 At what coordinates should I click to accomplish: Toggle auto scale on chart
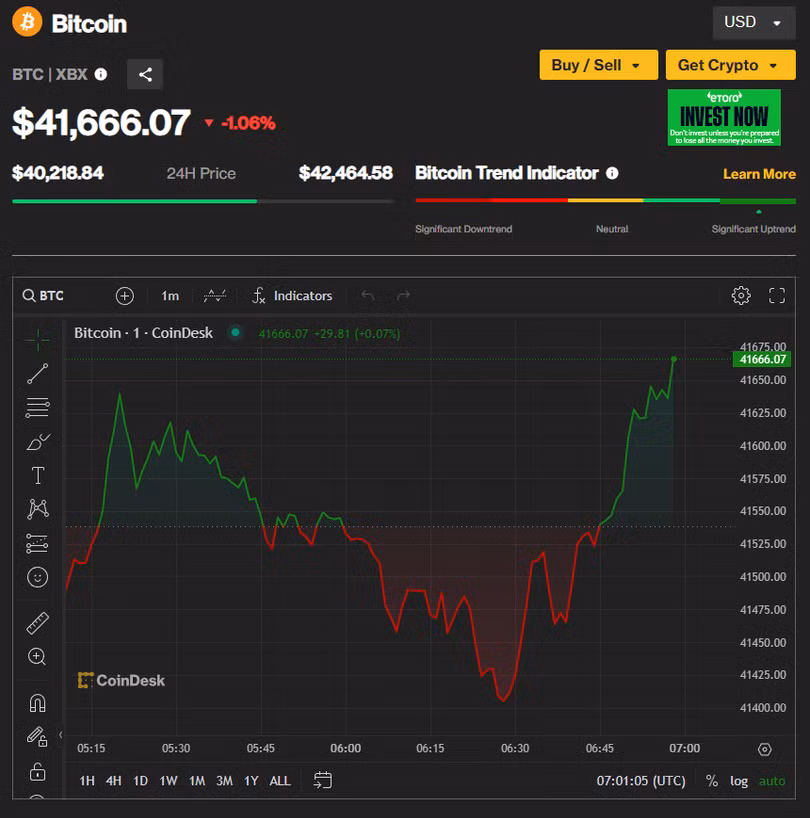tap(772, 780)
